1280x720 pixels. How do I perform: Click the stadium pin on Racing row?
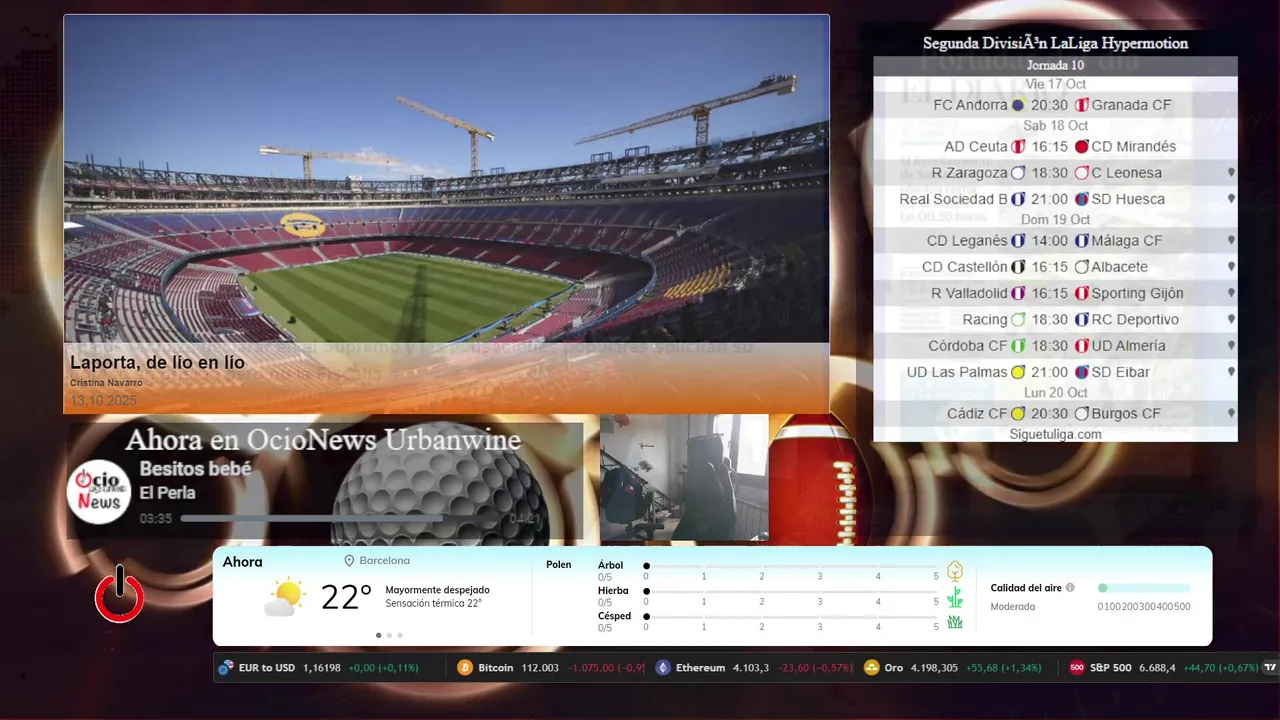coord(1231,319)
